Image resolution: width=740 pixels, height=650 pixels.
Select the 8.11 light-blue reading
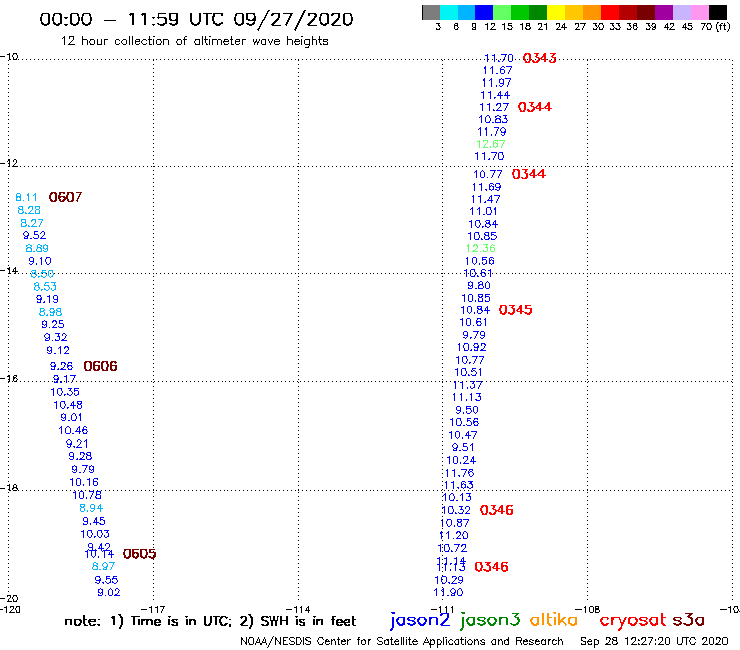(26, 197)
